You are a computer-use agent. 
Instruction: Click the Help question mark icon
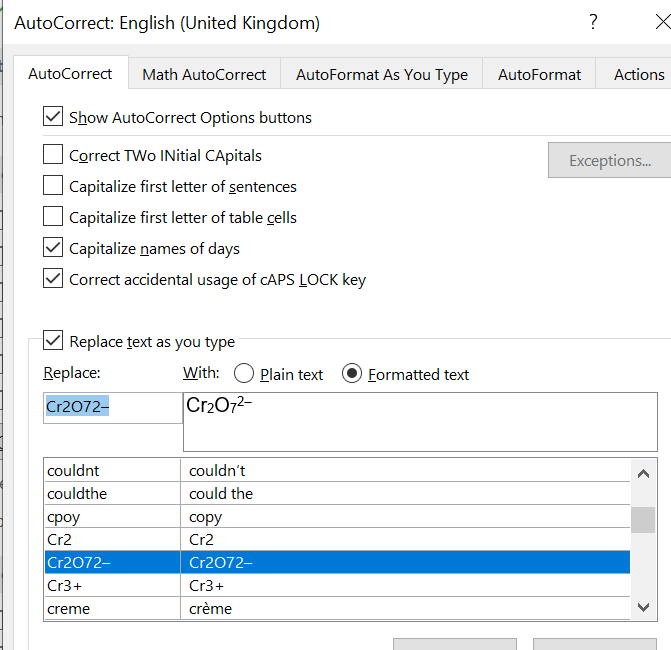click(594, 22)
